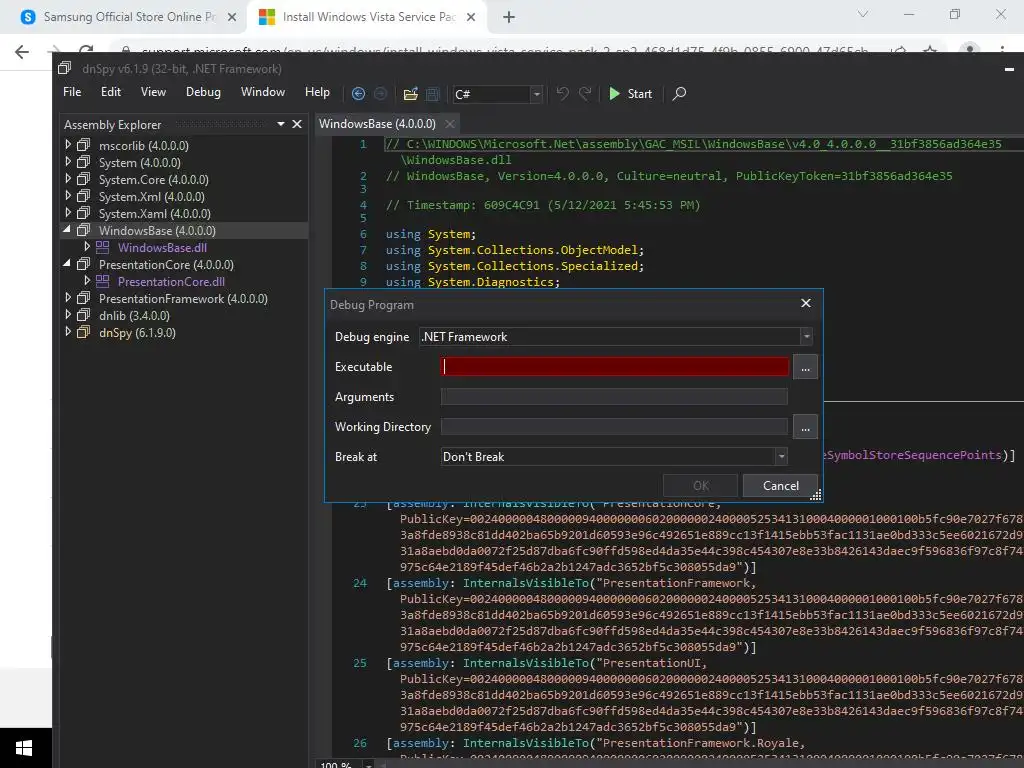Expand the System.Xml assembly node
The image size is (1024, 768).
(68, 195)
